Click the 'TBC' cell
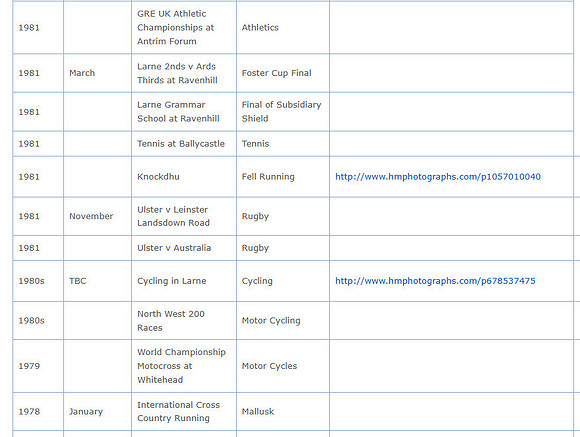The image size is (580, 437). tap(97, 281)
